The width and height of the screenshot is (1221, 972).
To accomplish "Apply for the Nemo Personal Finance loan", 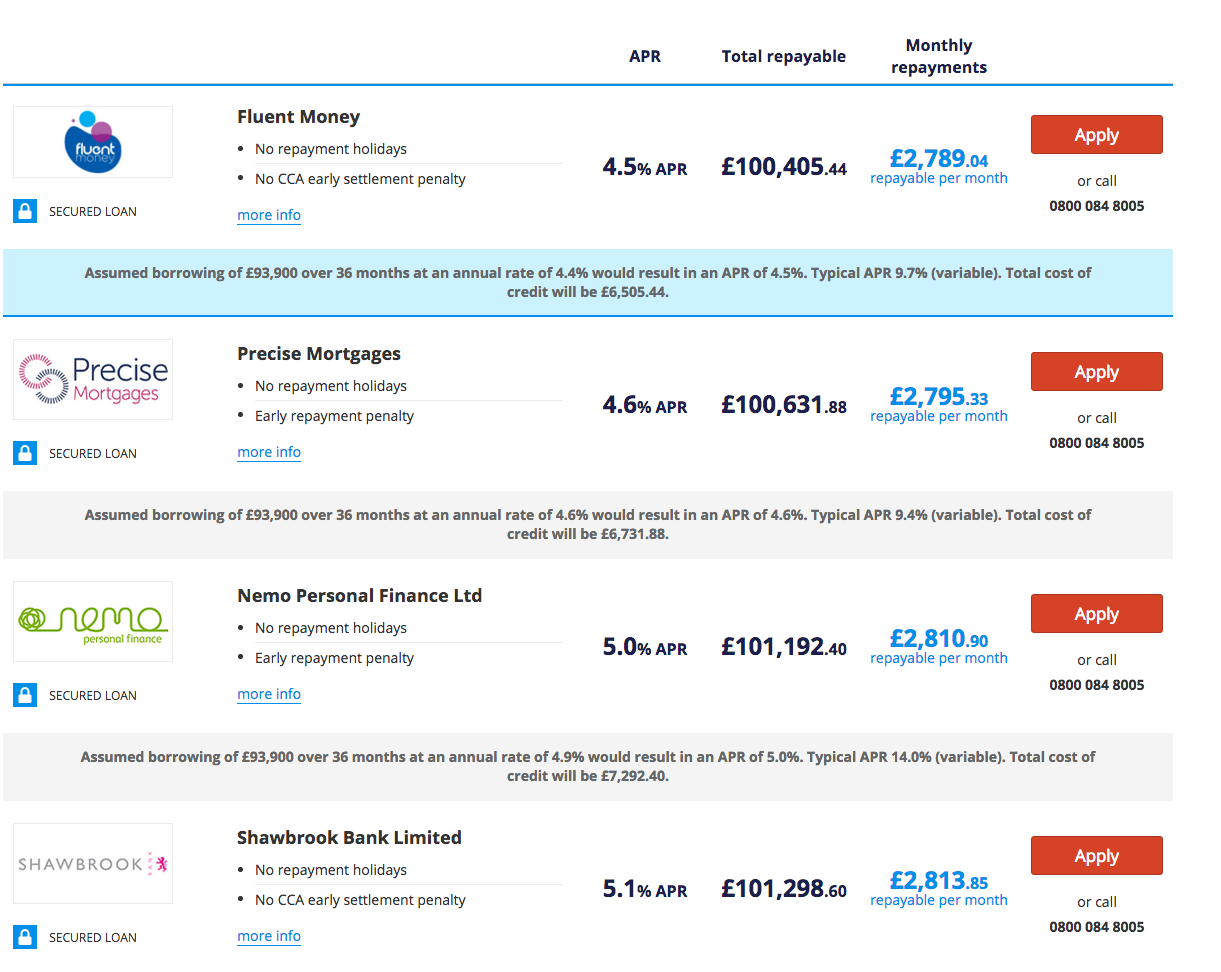I will click(x=1096, y=614).
